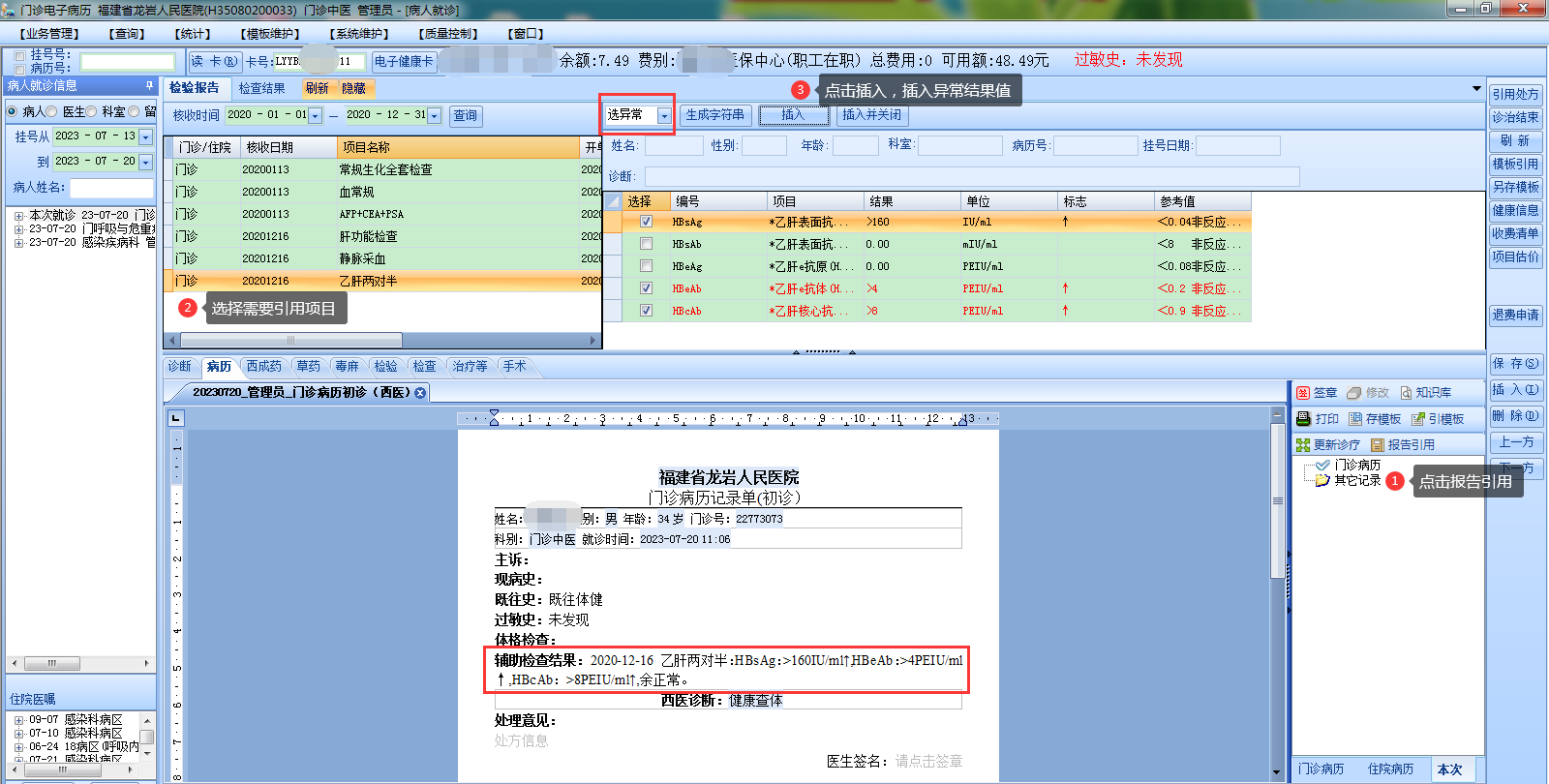This screenshot has width=1549, height=784.
Task: Click the left indent marker on ruler
Action: [494, 418]
